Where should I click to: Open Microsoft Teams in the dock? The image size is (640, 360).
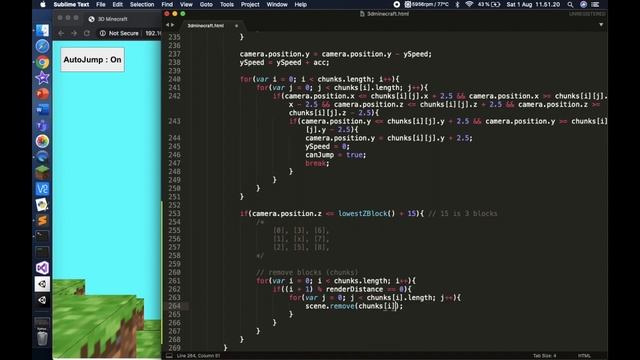point(42,125)
